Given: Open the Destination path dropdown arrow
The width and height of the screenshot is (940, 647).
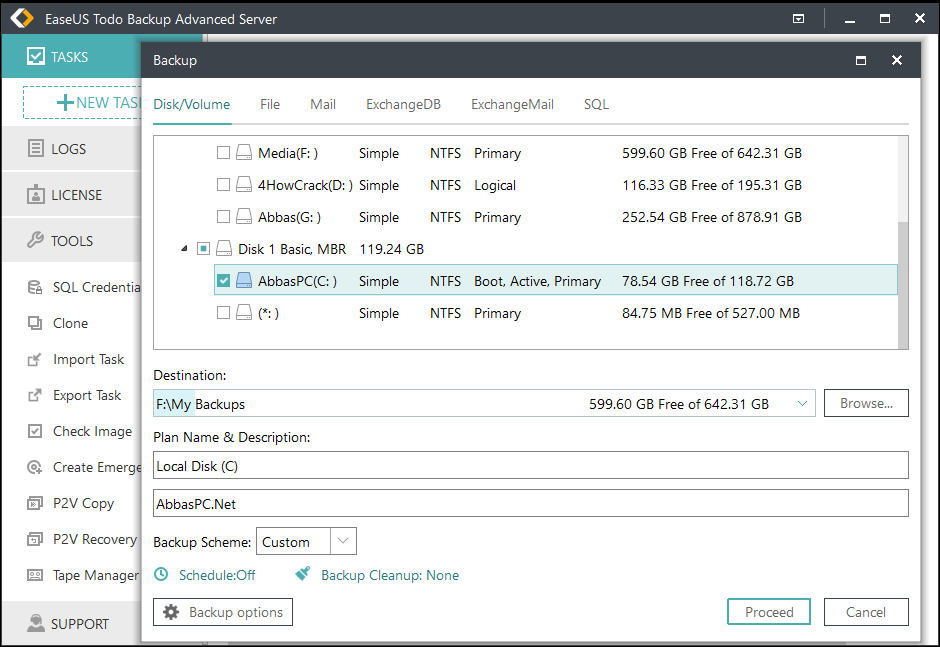Looking at the screenshot, I should [802, 404].
